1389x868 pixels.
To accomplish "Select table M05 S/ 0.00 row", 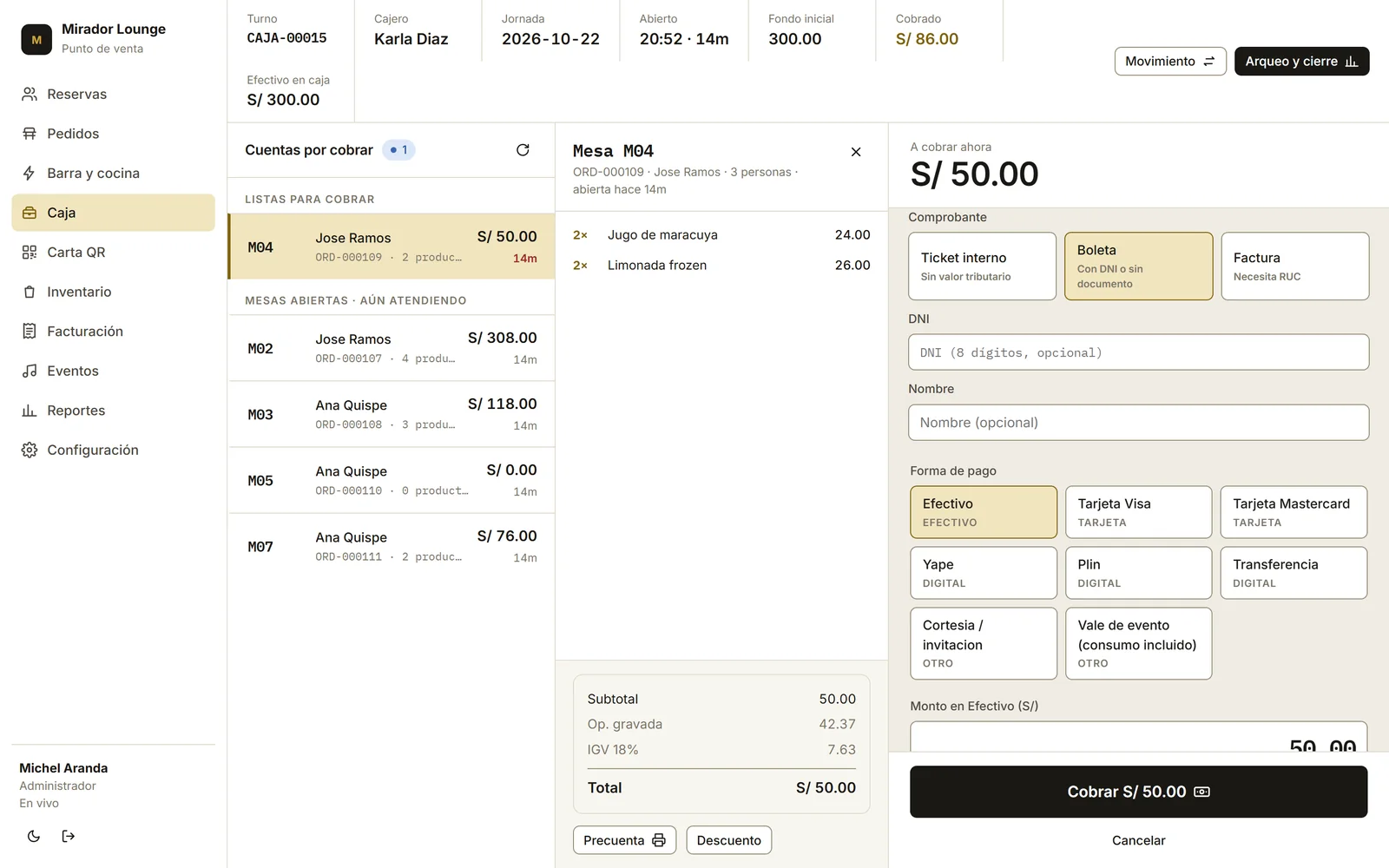I will point(392,480).
